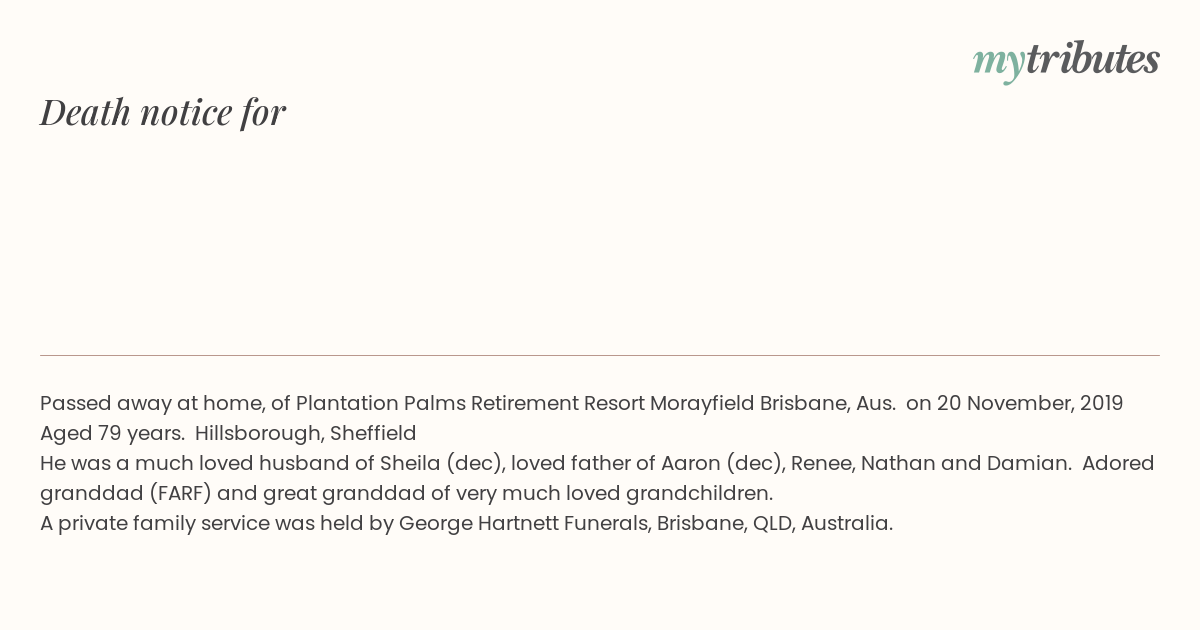Click the 'A private family service' sentence
The image size is (1200, 630).
[x=466, y=523]
